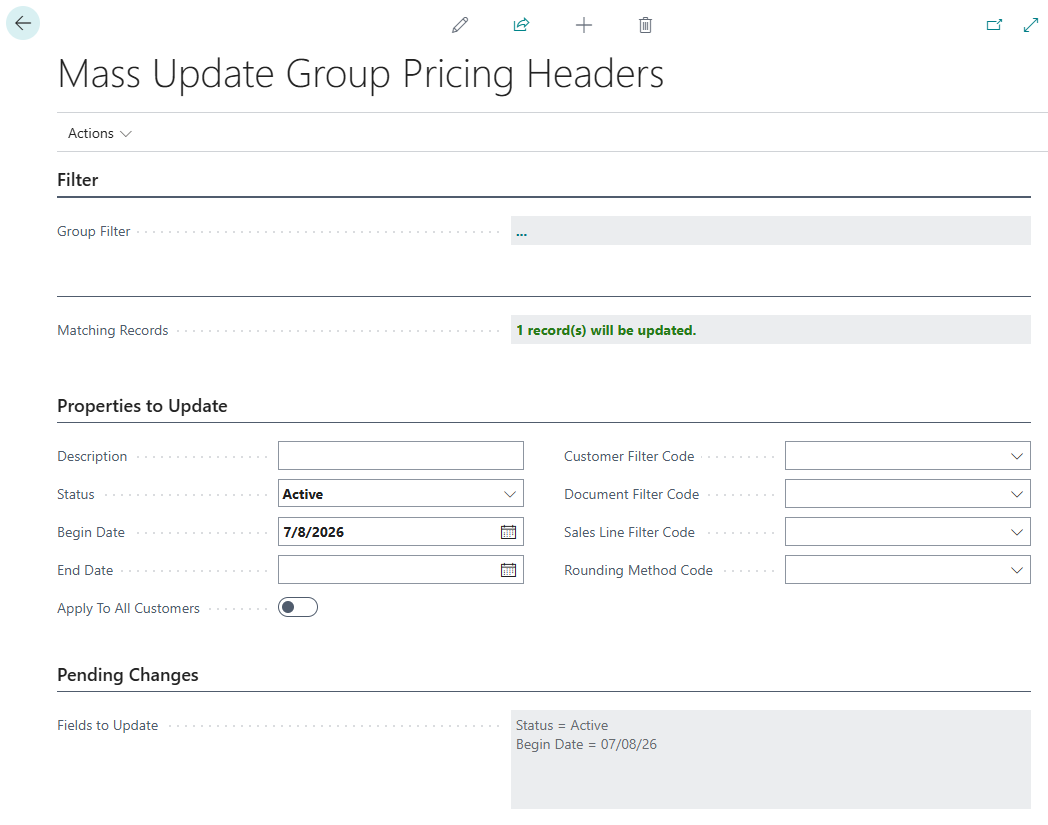Click the 'Status = Active' line
1048x825 pixels.
[562, 725]
